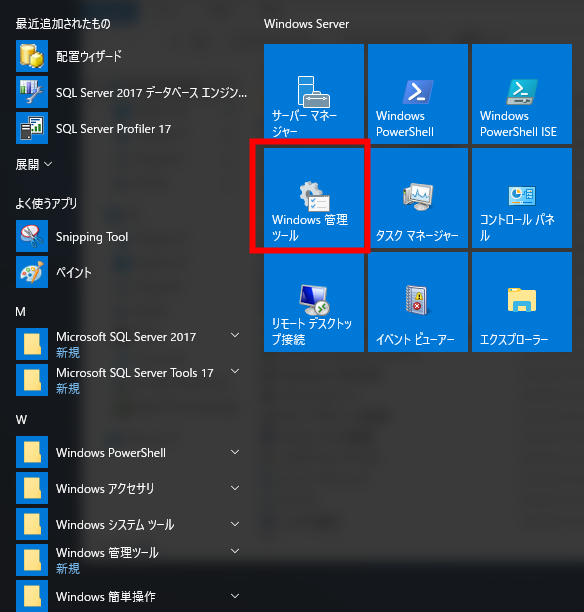Launch the タスク マネージャー tile

(x=418, y=198)
